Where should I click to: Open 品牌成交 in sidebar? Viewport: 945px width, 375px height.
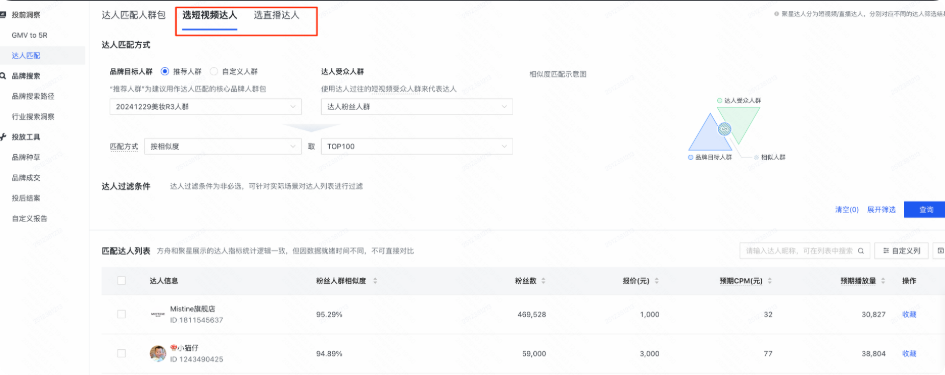26,177
